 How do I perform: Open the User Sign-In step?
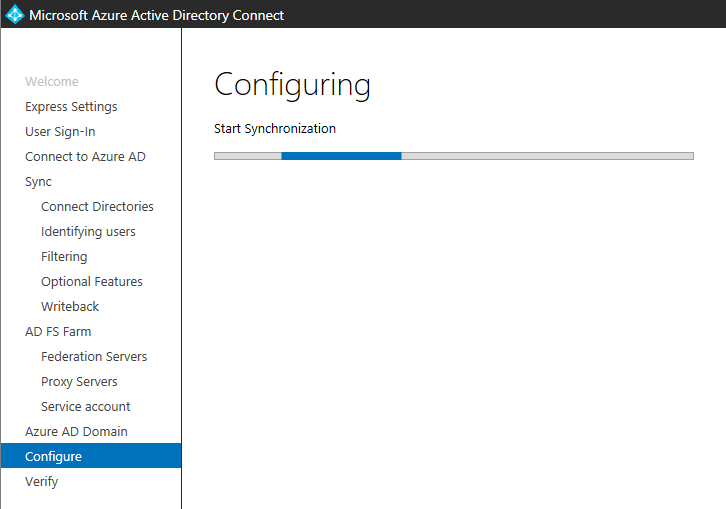tap(60, 132)
